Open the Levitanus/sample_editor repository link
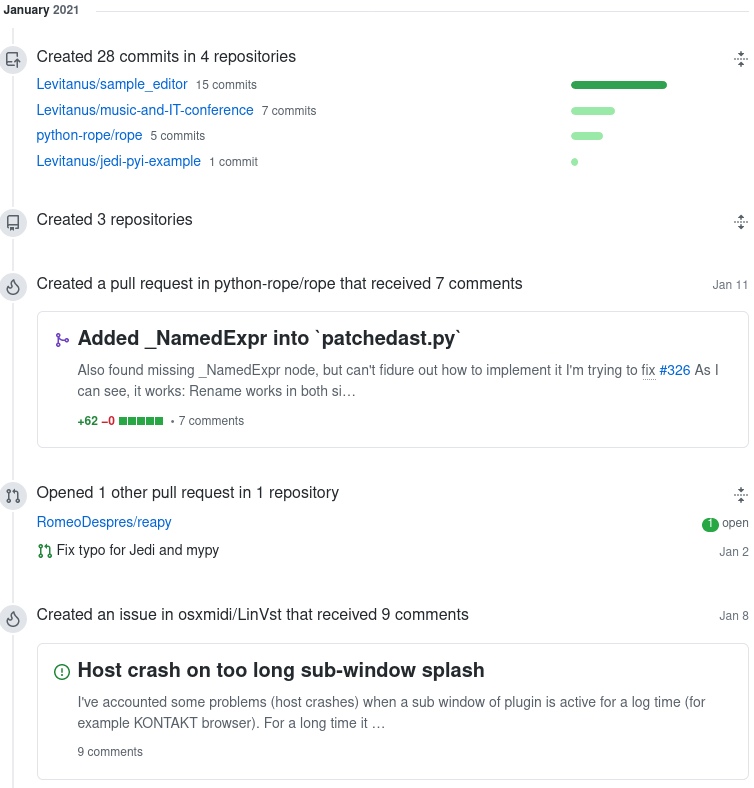Screen dimensions: 754x788 coord(112,84)
